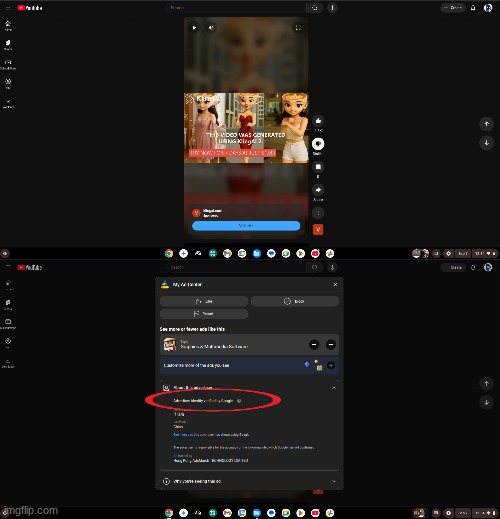500x519 pixels.
Task: Click the Create button in the top screenshot
Action: 453,8
